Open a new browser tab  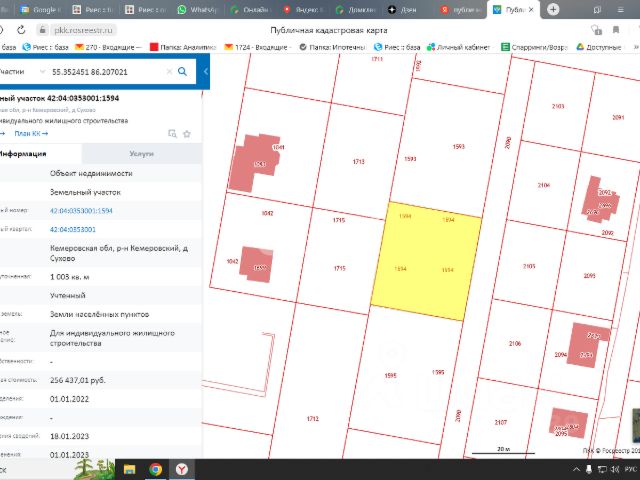click(x=553, y=9)
